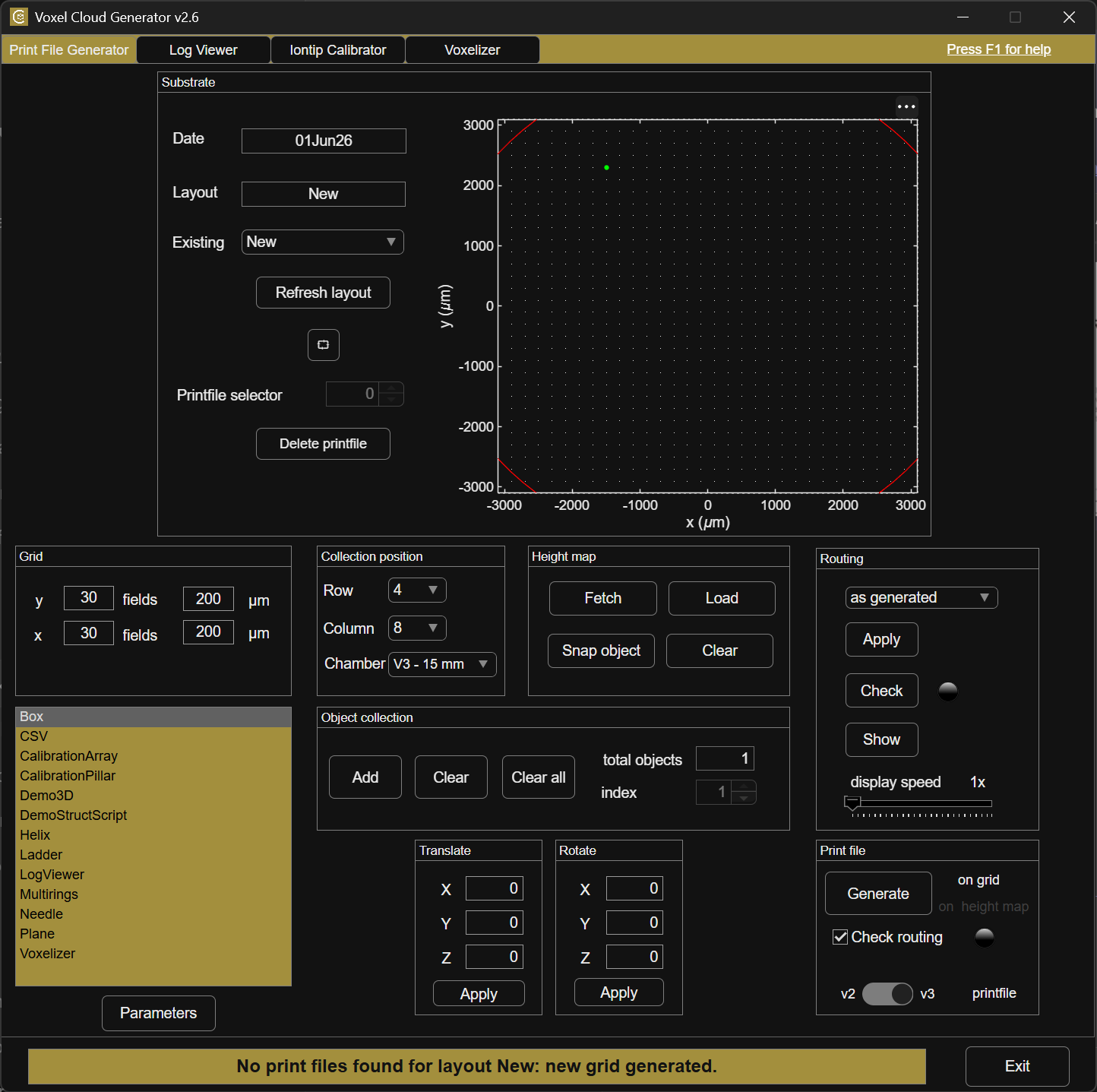Select LogViewer in the object list
This screenshot has height=1092, width=1097.
click(x=153, y=875)
